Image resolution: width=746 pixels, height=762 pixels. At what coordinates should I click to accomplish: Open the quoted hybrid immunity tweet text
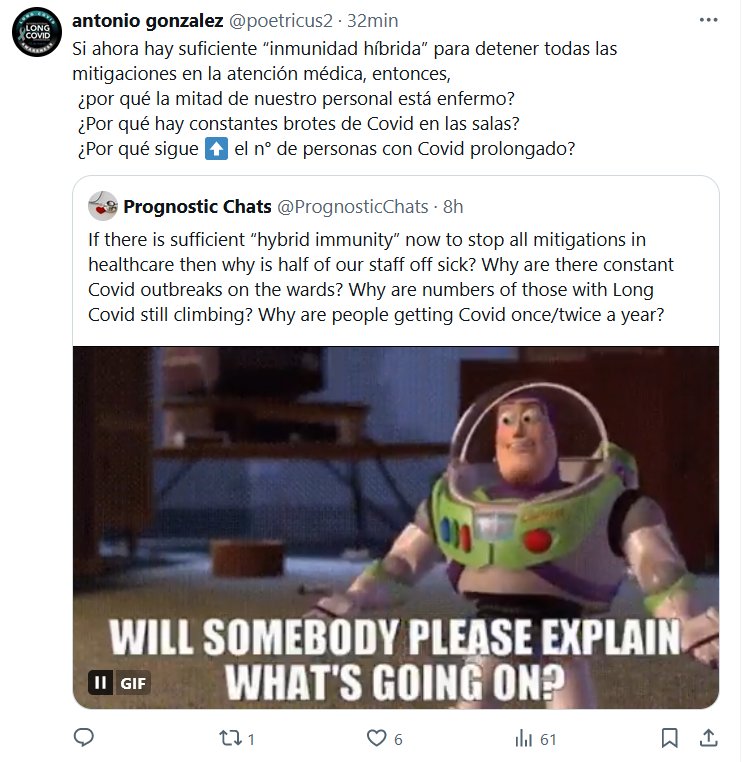[x=380, y=277]
